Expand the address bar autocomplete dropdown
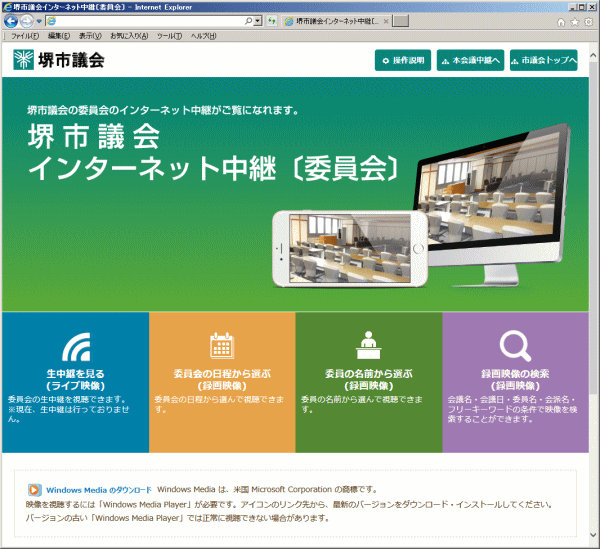This screenshot has height=549, width=600. pos(258,21)
